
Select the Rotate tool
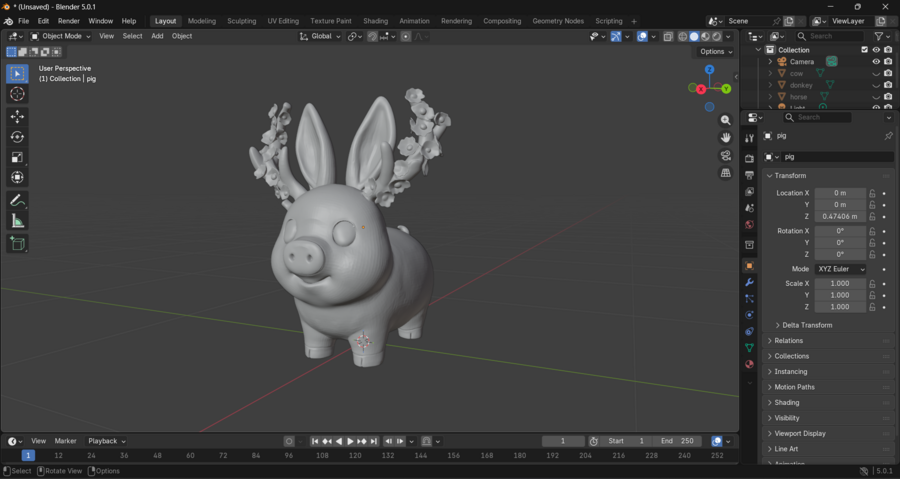click(17, 137)
